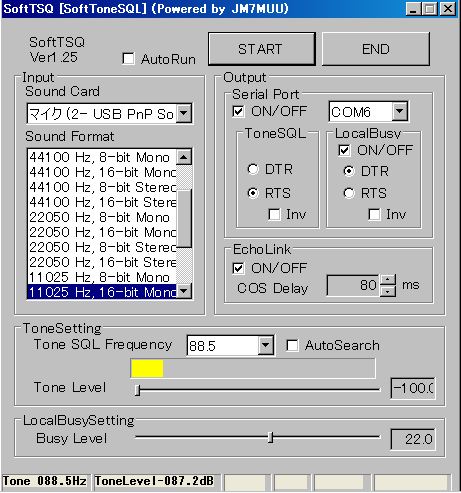Select 22050 Hz, 16-bit Mono format
This screenshot has width=461, height=493.
[x=102, y=232]
